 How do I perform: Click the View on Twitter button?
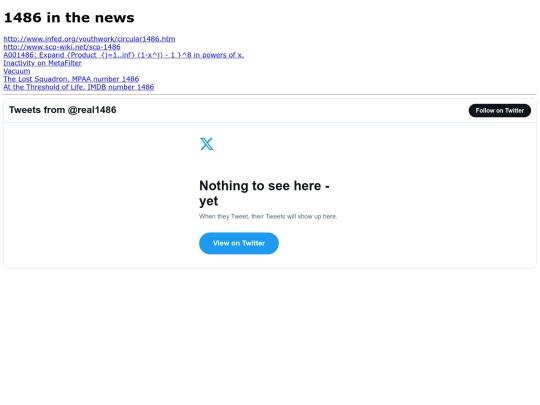[x=239, y=243]
